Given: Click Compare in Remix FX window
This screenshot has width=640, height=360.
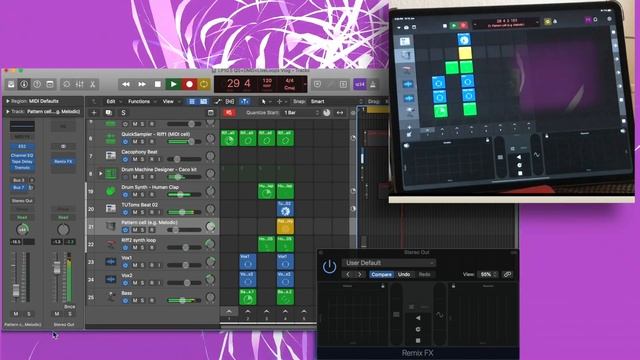Looking at the screenshot, I should pos(381,275).
